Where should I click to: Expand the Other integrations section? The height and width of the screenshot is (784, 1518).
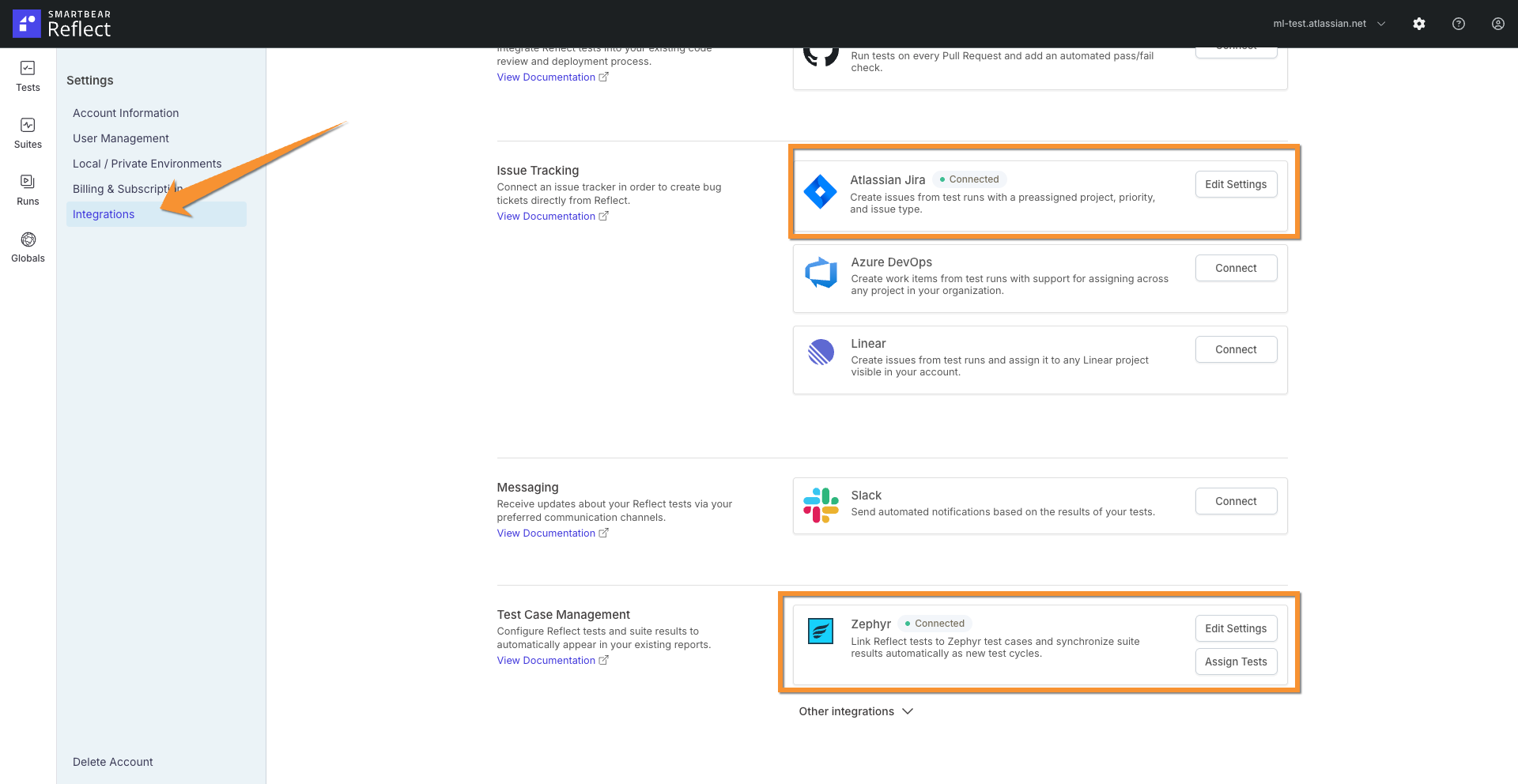tap(855, 711)
